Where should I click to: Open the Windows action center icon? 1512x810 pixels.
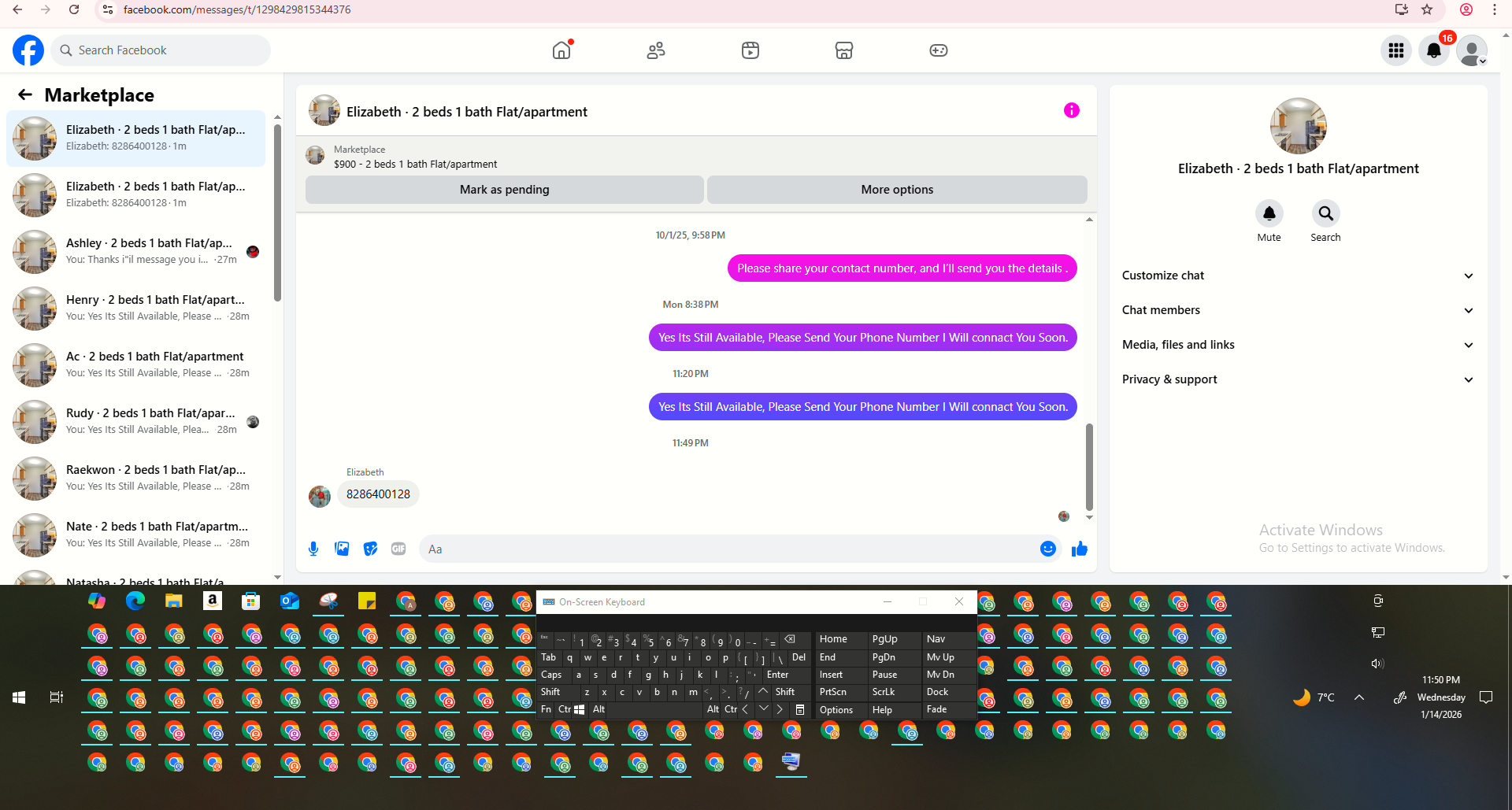[1486, 697]
